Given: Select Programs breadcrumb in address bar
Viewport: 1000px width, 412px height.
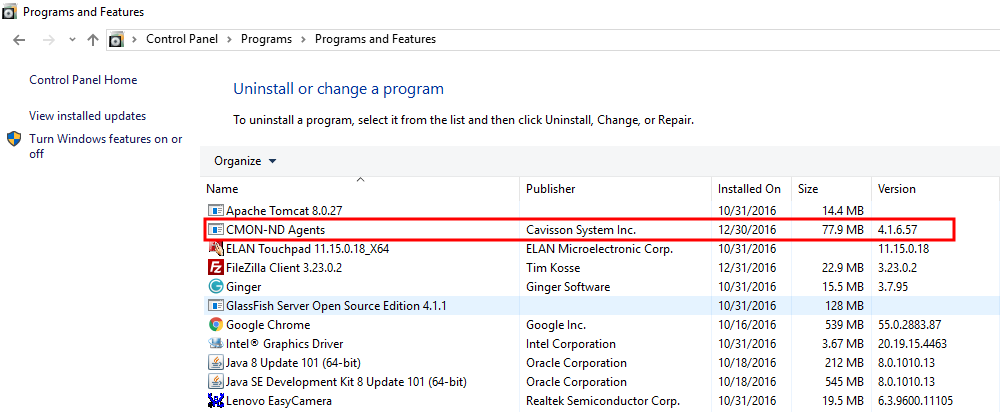Looking at the screenshot, I should (266, 39).
